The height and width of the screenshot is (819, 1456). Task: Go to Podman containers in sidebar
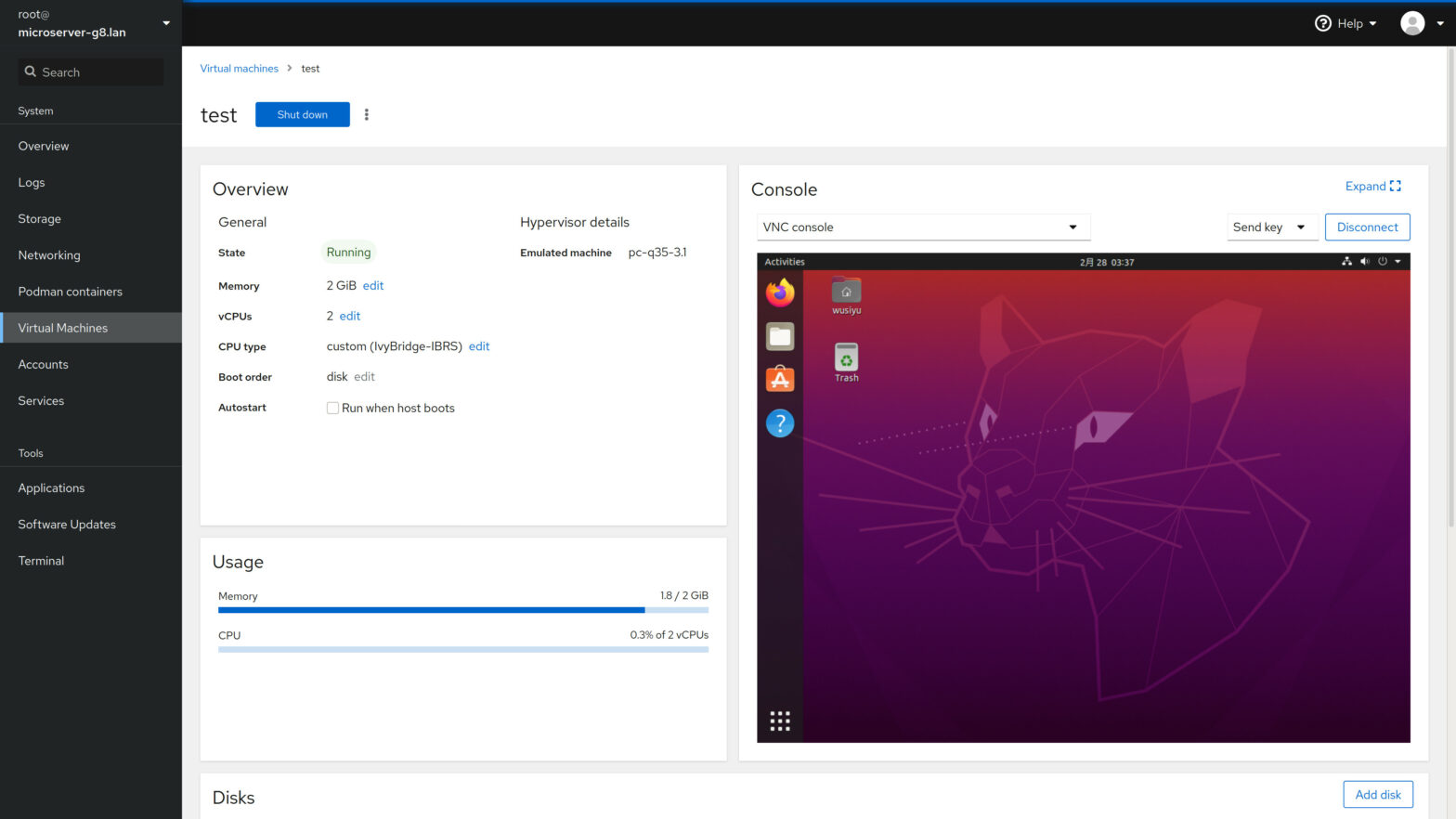pyautogui.click(x=71, y=292)
